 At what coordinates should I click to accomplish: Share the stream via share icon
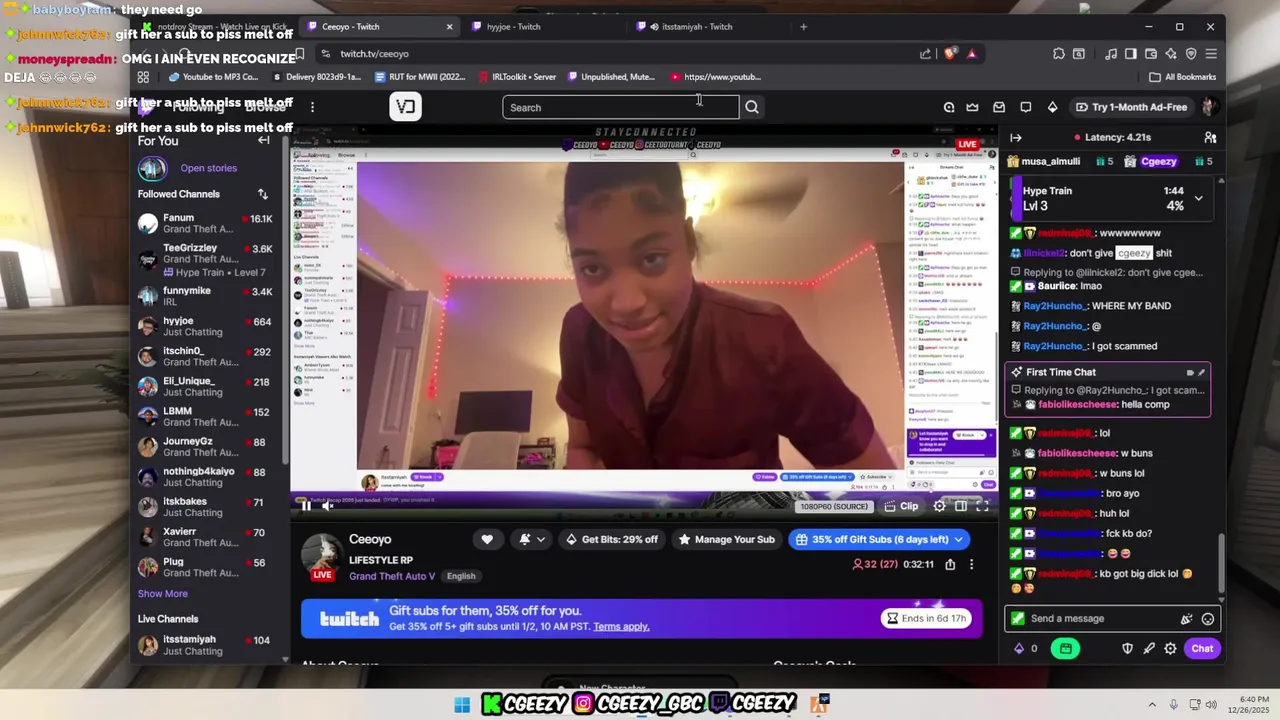[x=950, y=564]
